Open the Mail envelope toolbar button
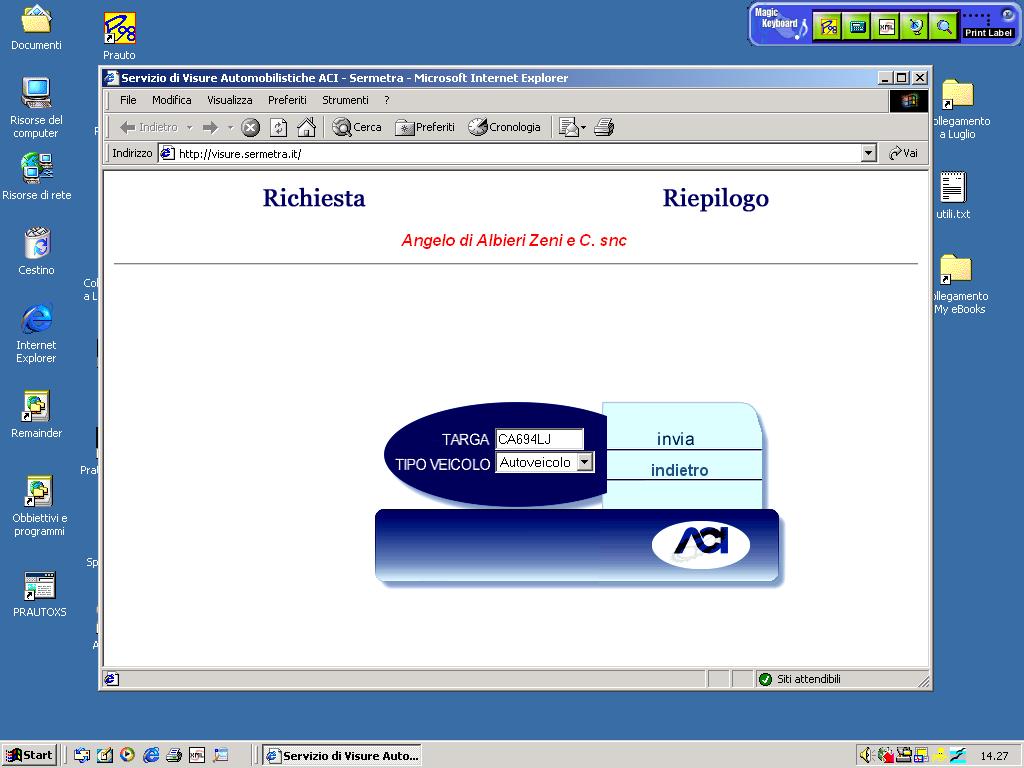 pos(572,127)
